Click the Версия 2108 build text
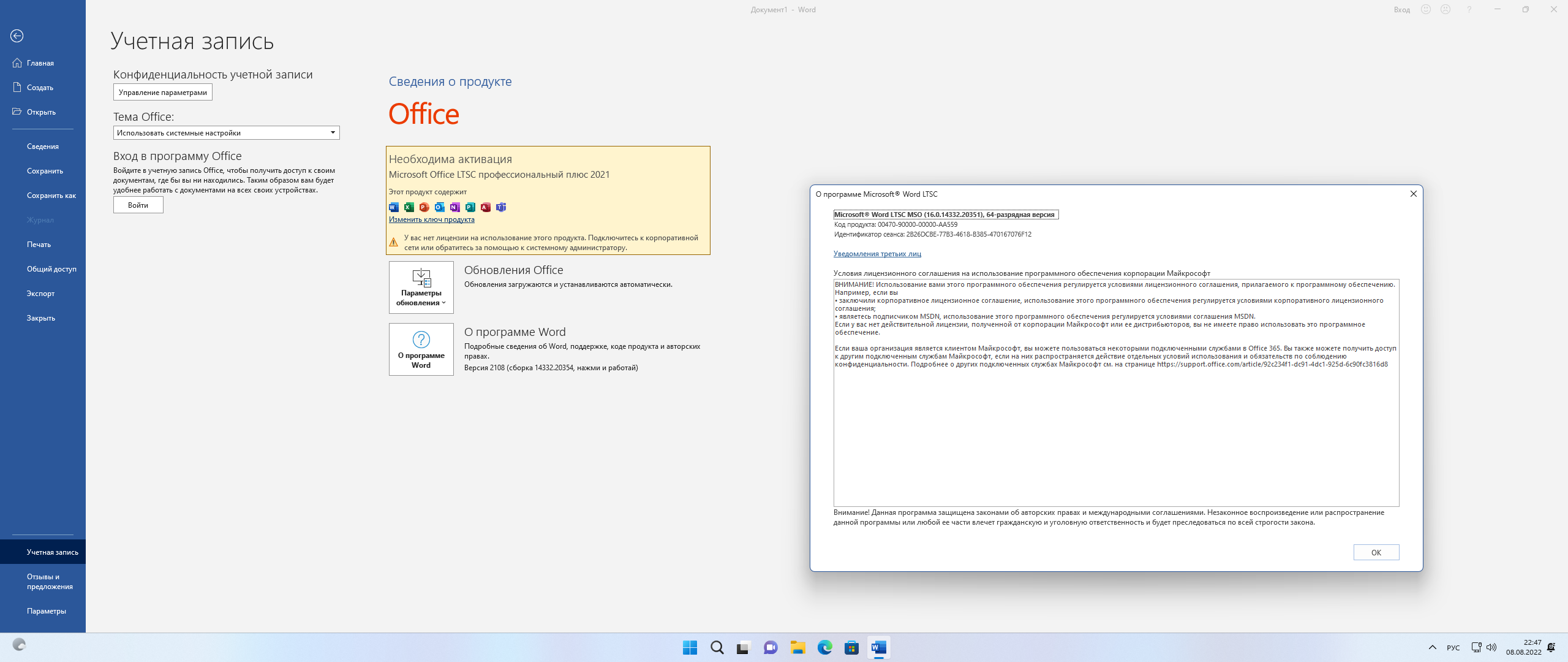The width and height of the screenshot is (1568, 662). (x=551, y=368)
